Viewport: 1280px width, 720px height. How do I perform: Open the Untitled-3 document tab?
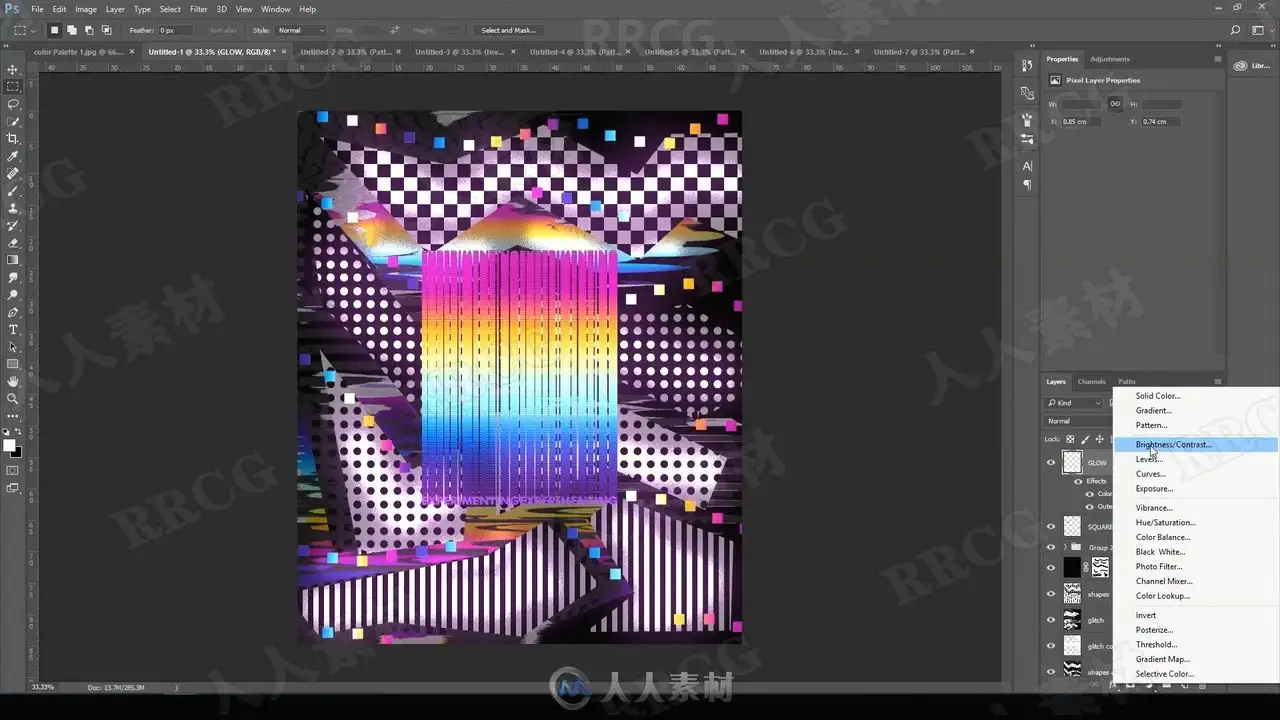[458, 51]
